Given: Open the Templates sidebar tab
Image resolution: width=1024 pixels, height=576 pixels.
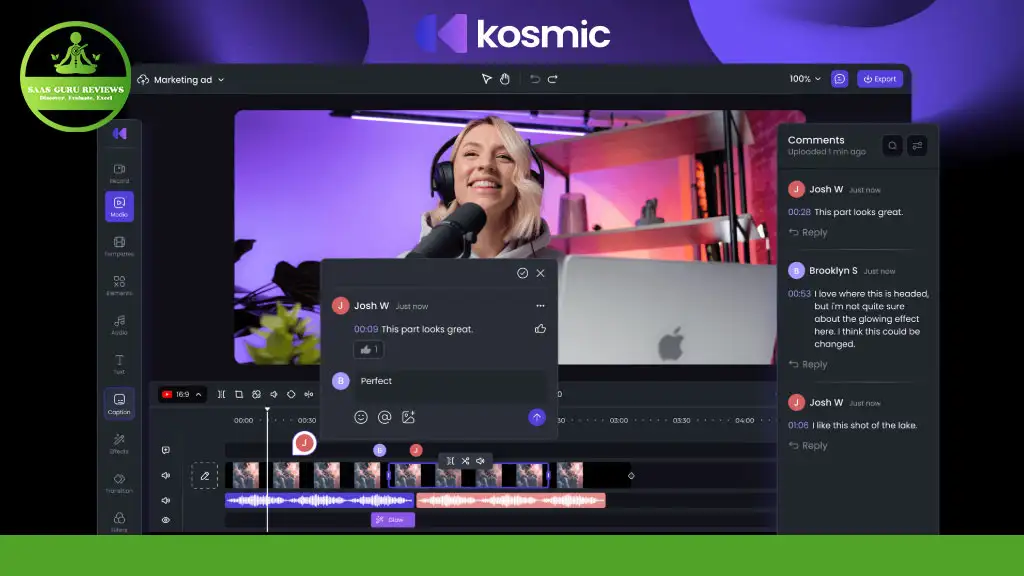Looking at the screenshot, I should click(x=120, y=246).
